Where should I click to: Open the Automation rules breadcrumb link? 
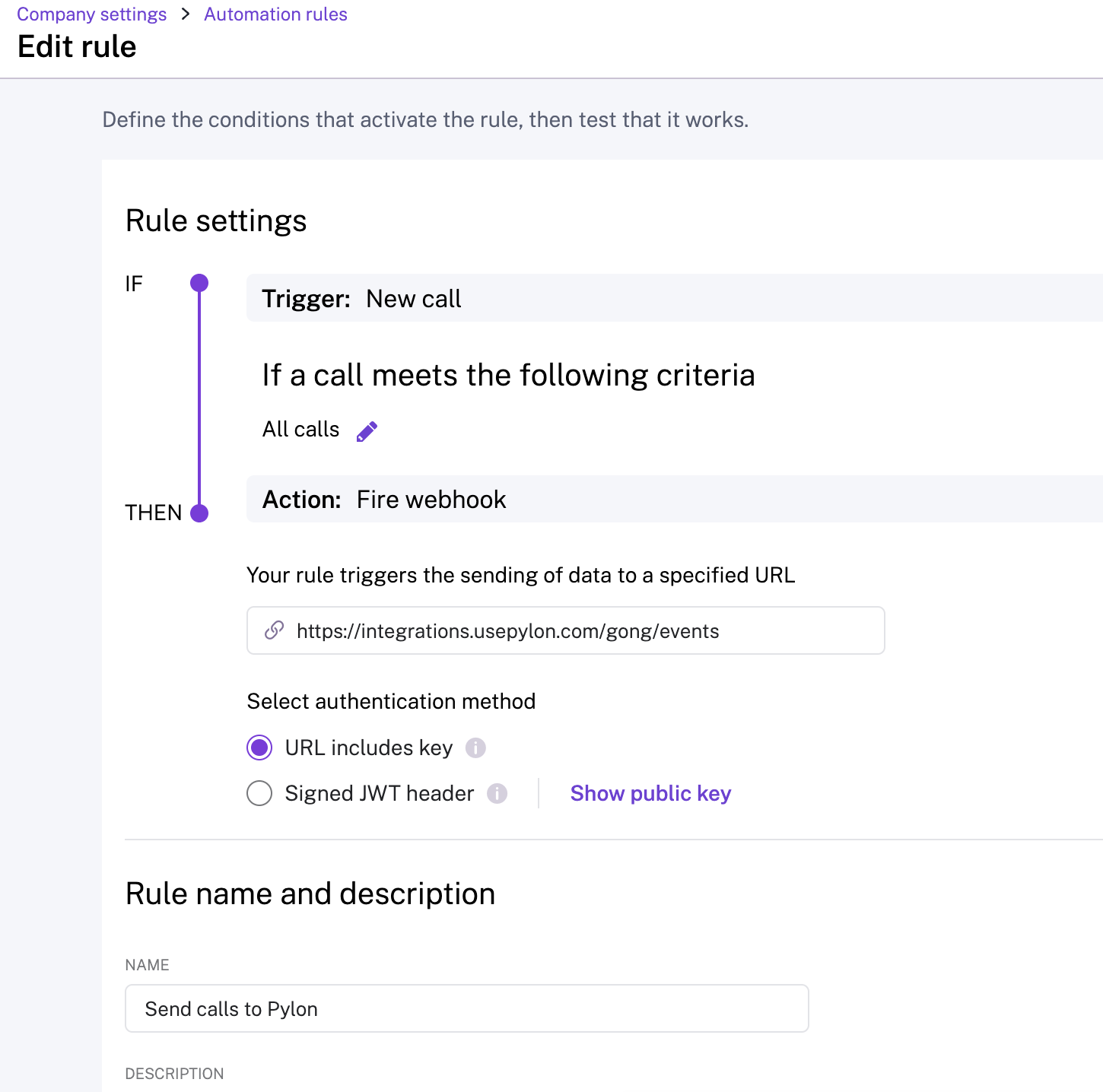[x=275, y=14]
